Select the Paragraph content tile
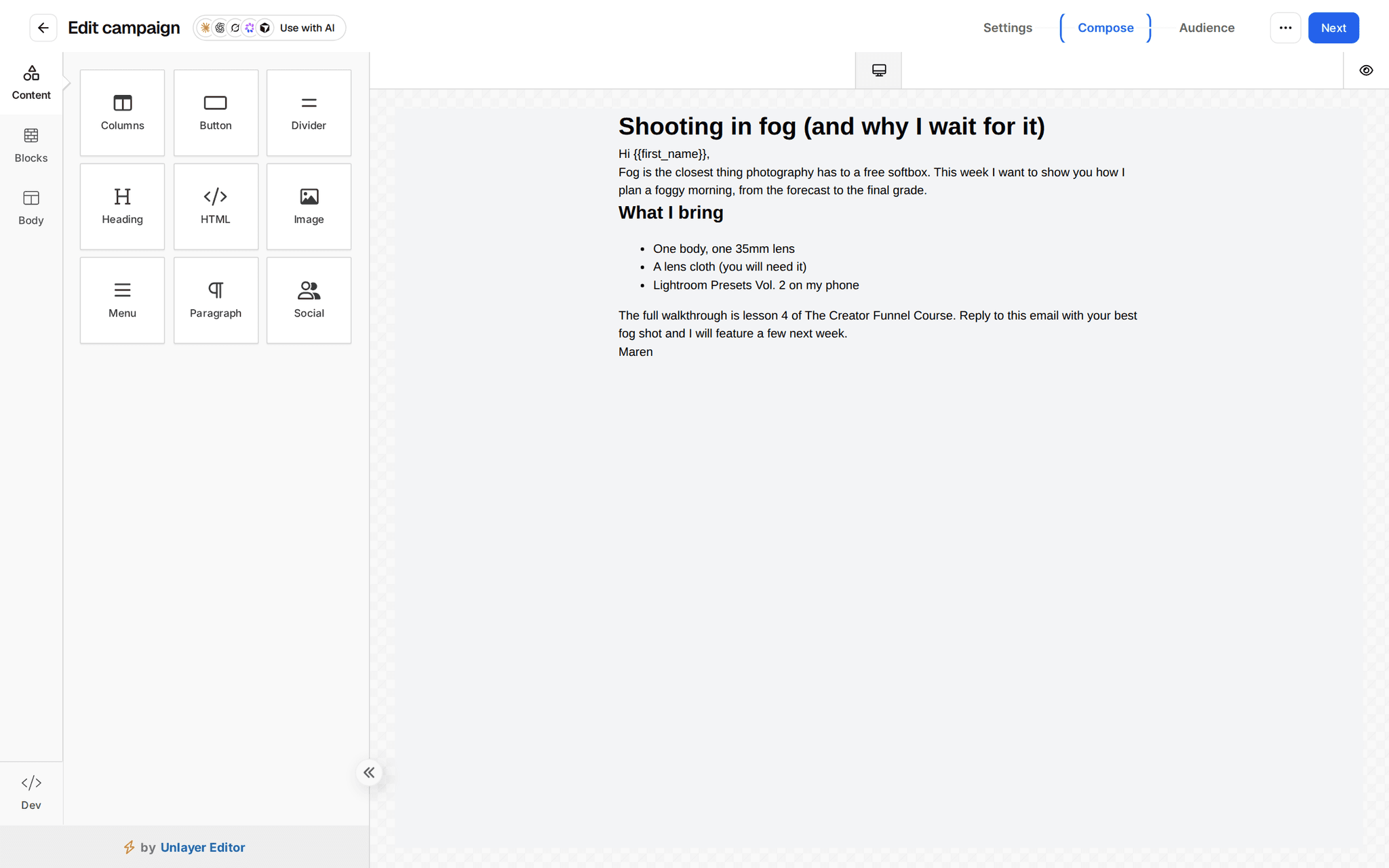The width and height of the screenshot is (1389, 868). pyautogui.click(x=216, y=300)
